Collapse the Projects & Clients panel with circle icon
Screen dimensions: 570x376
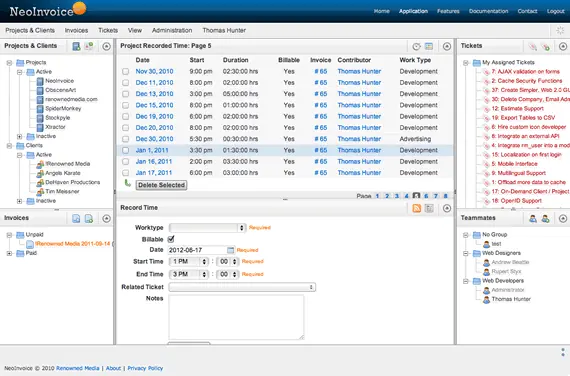[x=106, y=46]
